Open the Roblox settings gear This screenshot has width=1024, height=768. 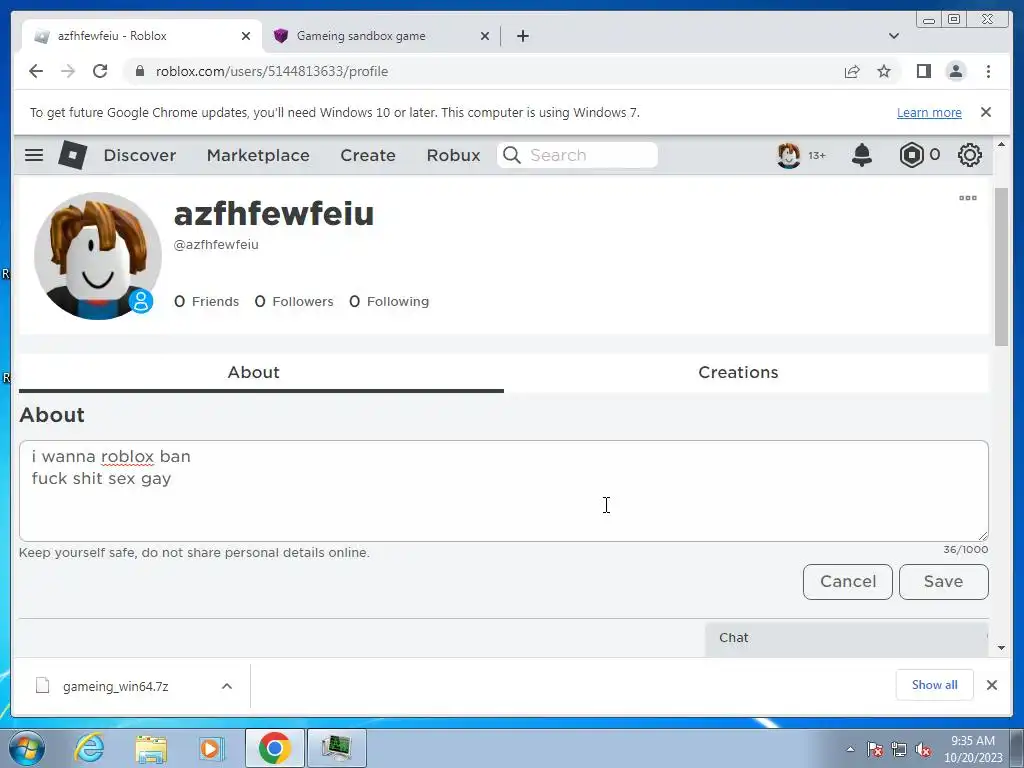(x=969, y=155)
